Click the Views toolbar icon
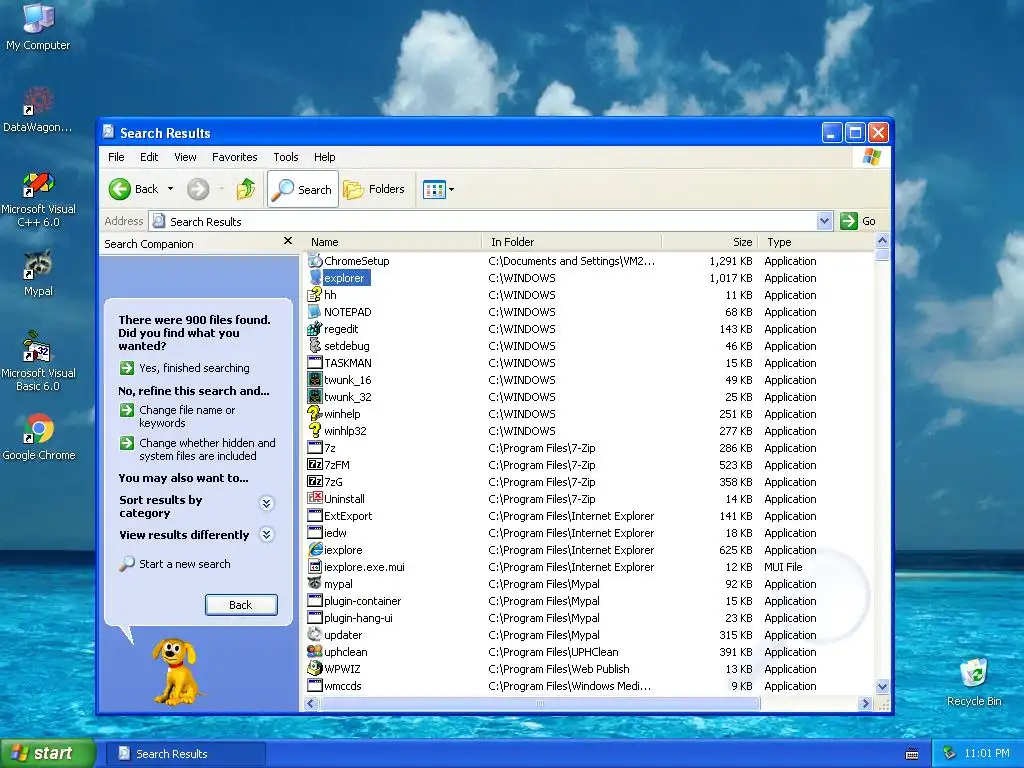This screenshot has width=1024, height=768. 434,189
